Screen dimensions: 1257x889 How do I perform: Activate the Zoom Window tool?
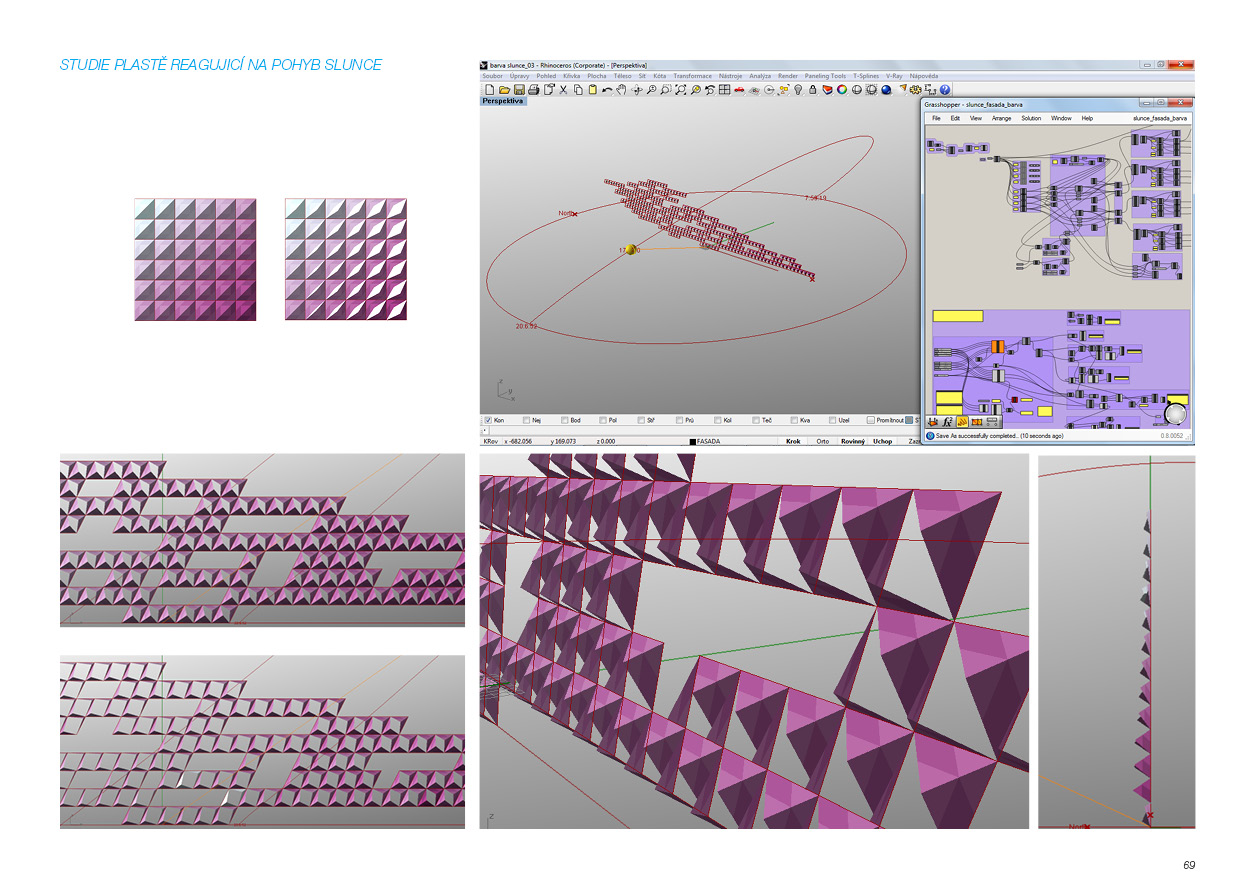click(666, 90)
